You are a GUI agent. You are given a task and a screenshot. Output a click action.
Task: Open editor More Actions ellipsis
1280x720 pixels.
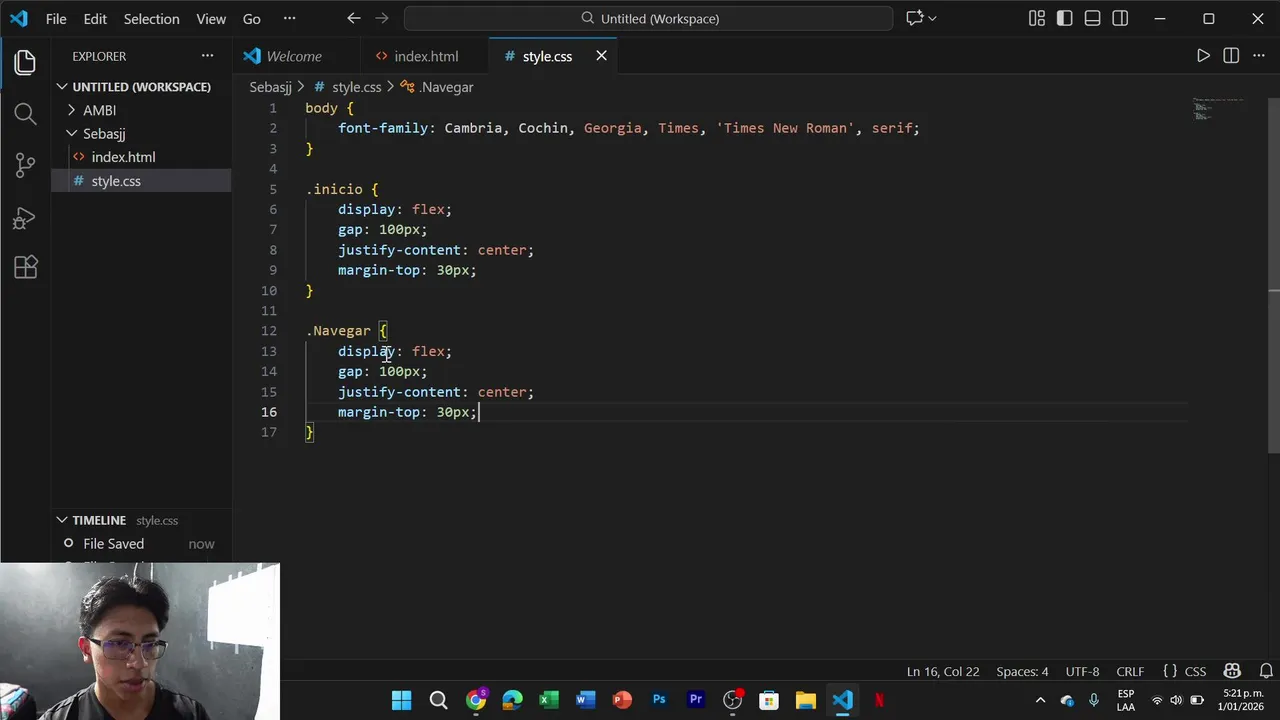coord(1258,56)
